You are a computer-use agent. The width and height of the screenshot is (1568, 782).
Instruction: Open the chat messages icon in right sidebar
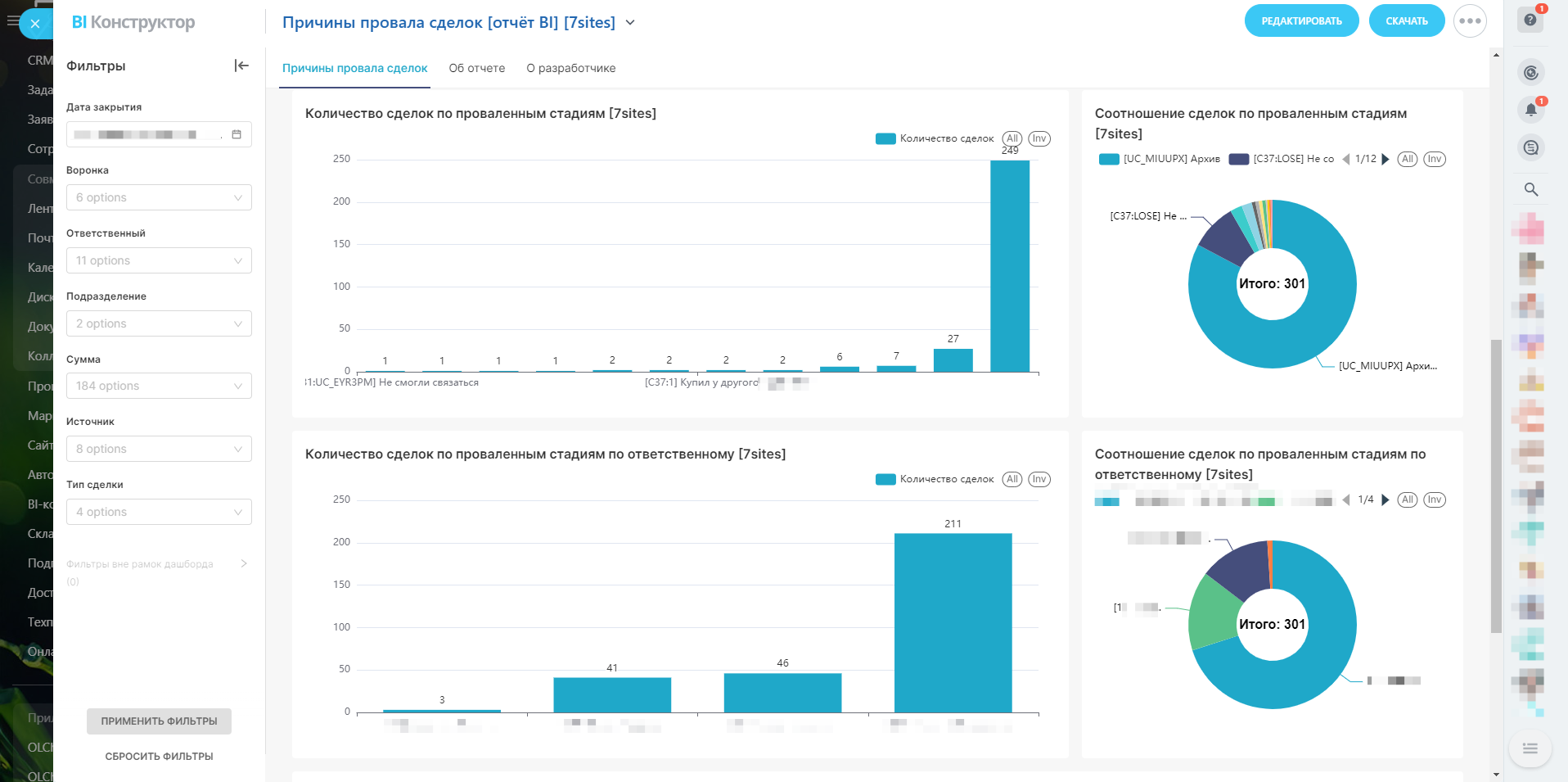[x=1530, y=148]
